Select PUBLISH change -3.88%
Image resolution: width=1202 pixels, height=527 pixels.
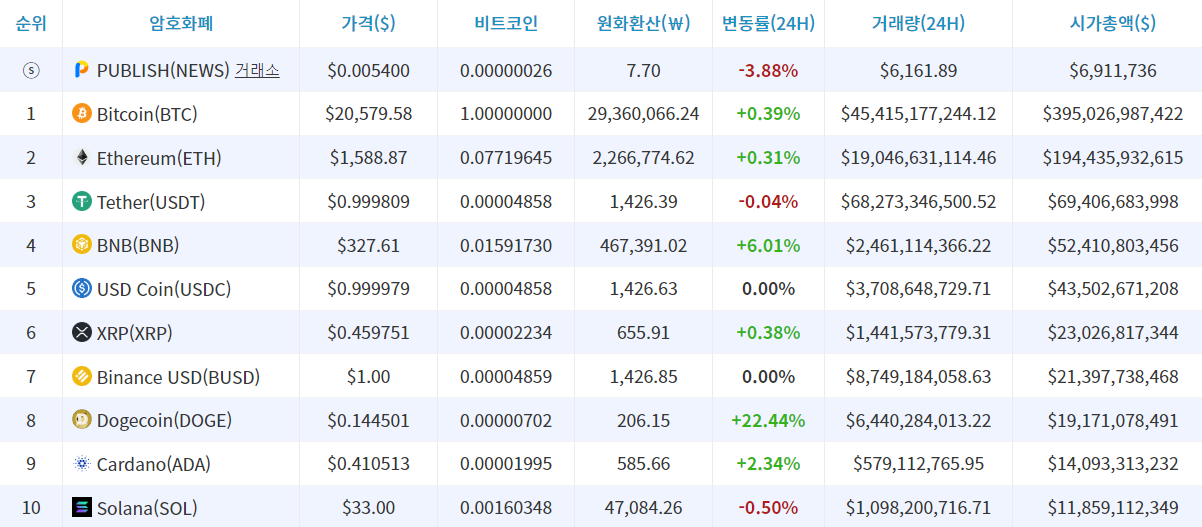coord(768,70)
